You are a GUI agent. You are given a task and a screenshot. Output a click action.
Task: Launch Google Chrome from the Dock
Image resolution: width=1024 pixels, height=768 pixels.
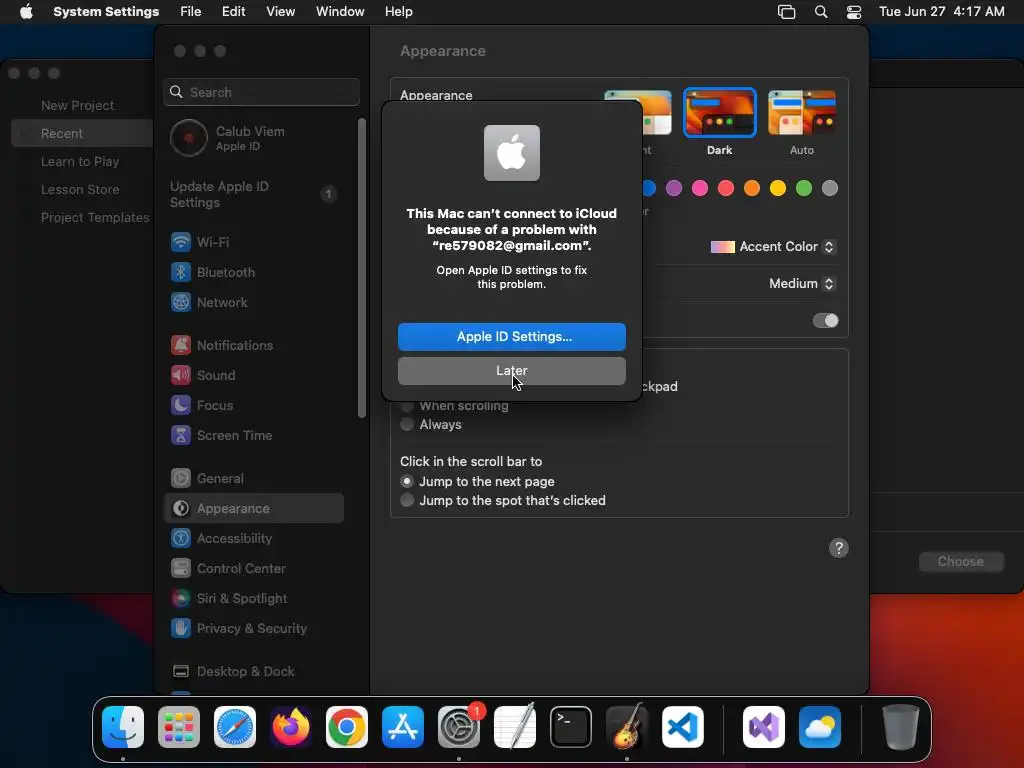click(x=347, y=727)
